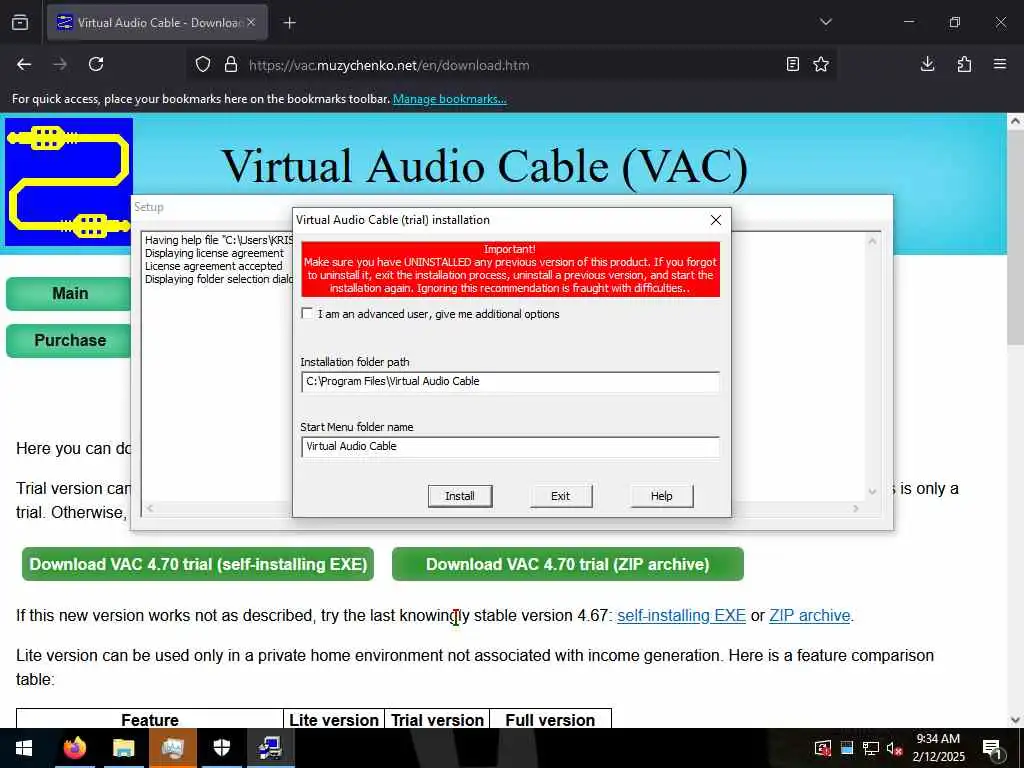The height and width of the screenshot is (768, 1024).
Task: Go forward with the browser forward arrow
Action: 60,64
